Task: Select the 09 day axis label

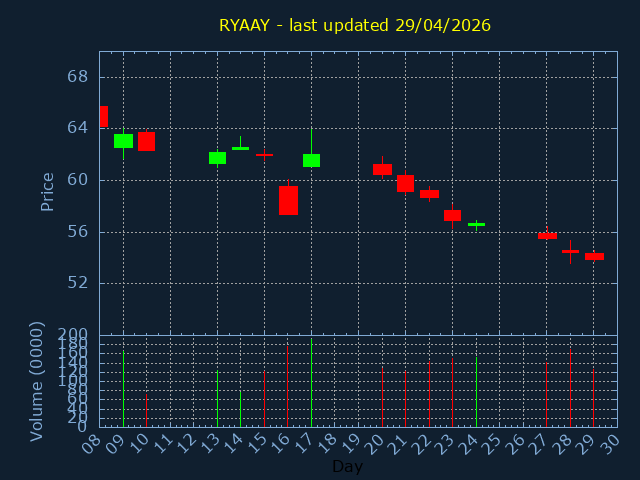Action: point(115,443)
